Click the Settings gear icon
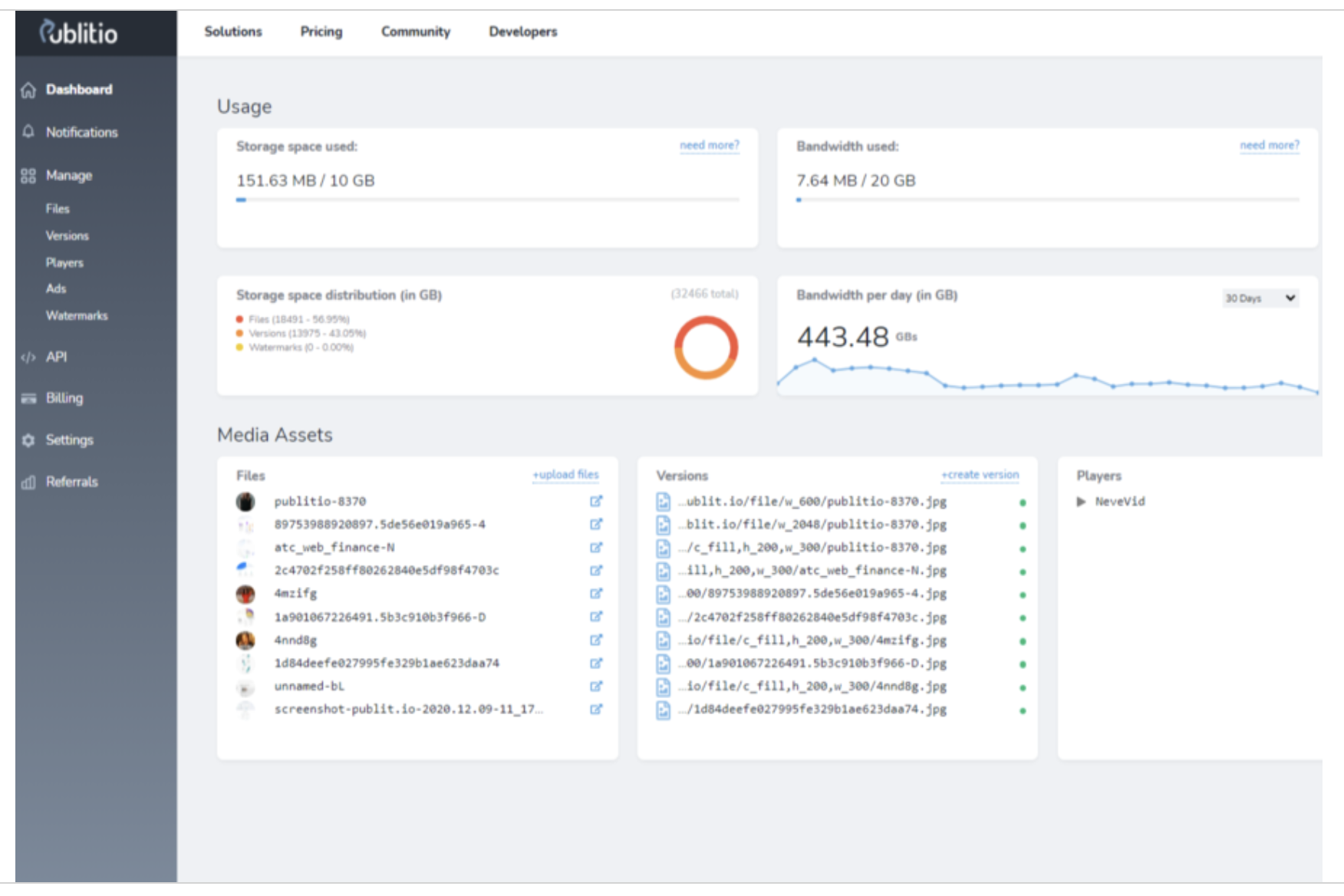Image resolution: width=1344 pixels, height=896 pixels. tap(28, 440)
